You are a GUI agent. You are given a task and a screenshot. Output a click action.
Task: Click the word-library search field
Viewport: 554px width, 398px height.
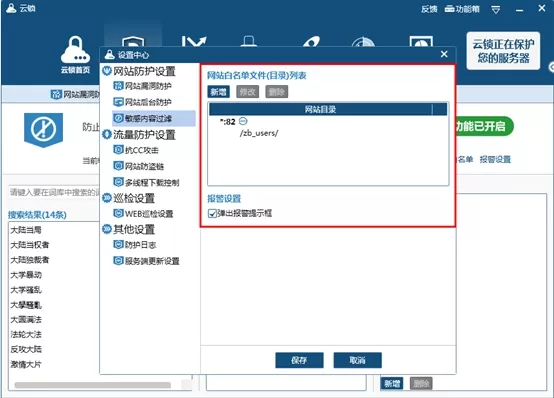[x=54, y=192]
